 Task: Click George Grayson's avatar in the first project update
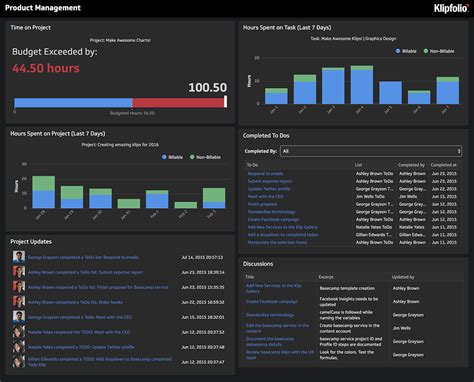click(x=19, y=257)
